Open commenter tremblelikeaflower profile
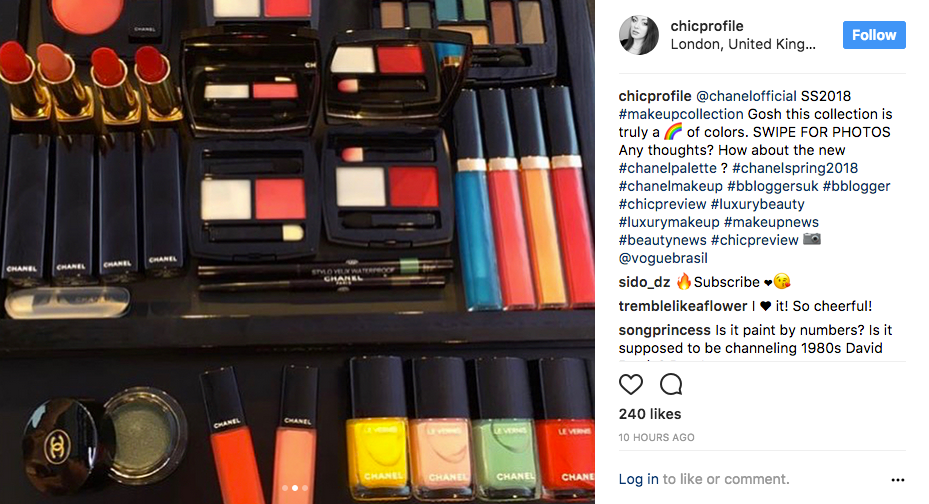Viewport: 929px width, 504px height. 683,306
